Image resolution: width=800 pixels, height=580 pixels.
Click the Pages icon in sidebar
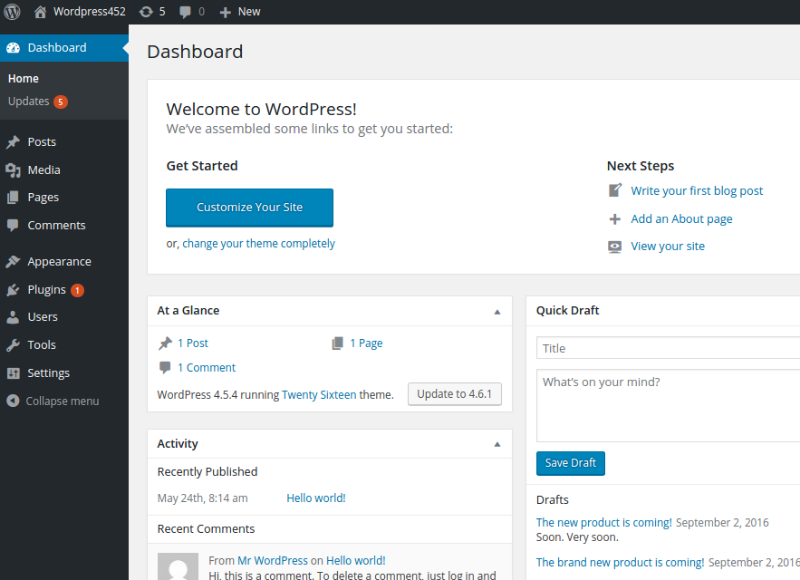13,197
